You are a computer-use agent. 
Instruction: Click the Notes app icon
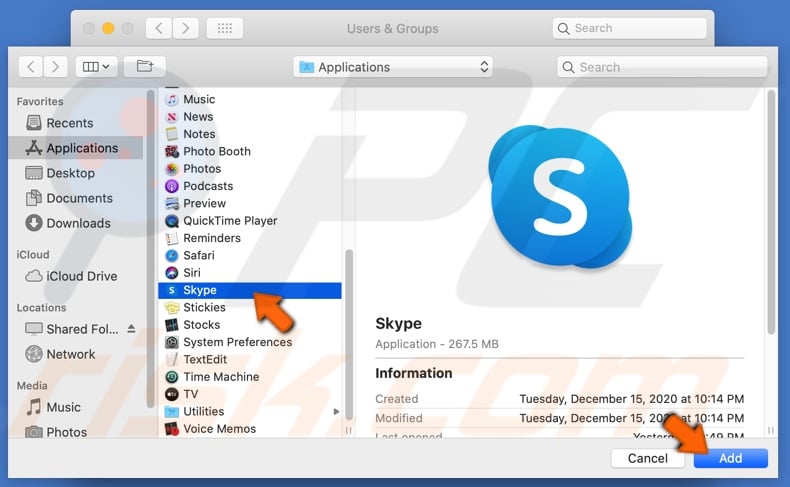click(x=172, y=134)
